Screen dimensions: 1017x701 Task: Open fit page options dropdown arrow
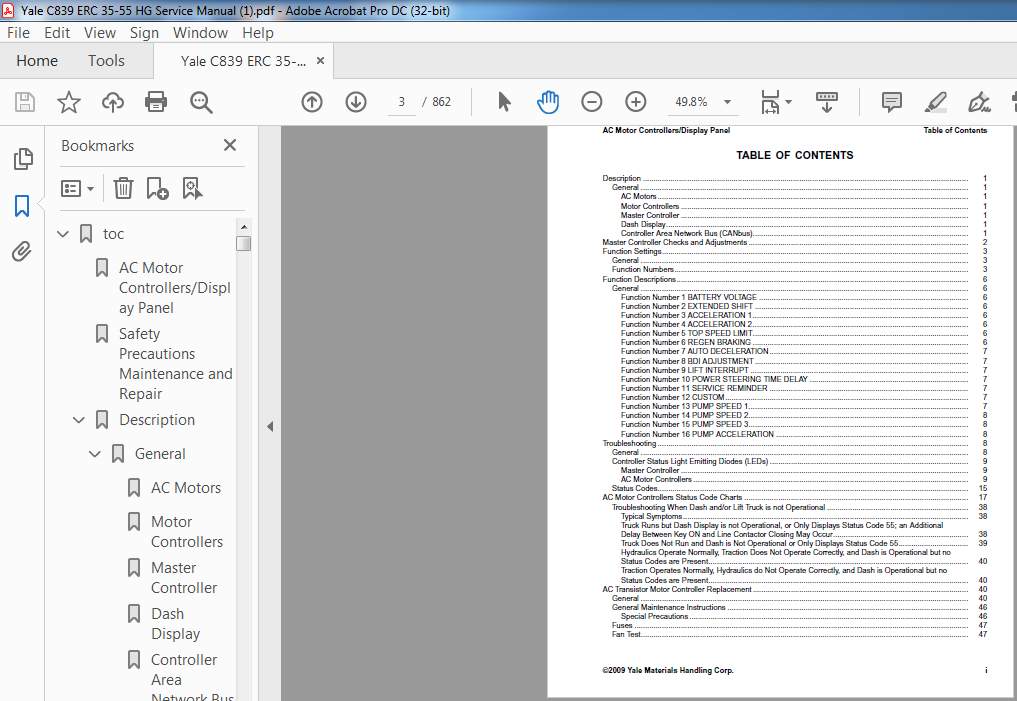(x=788, y=102)
